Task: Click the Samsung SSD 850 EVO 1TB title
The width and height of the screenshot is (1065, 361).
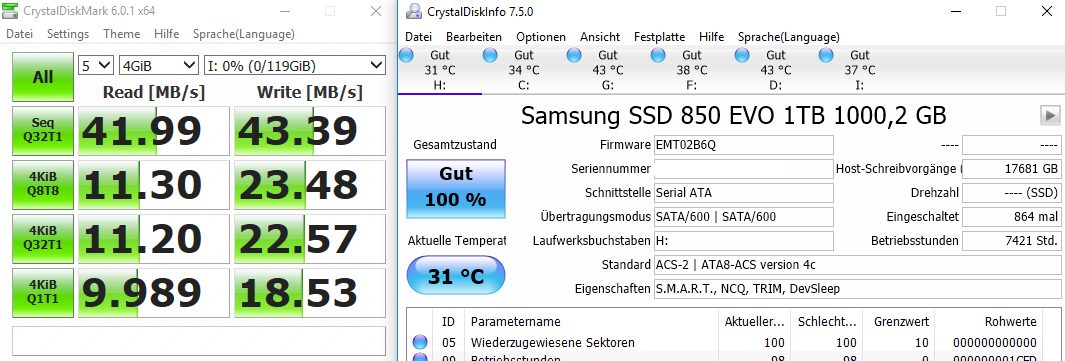Action: pyautogui.click(x=734, y=115)
